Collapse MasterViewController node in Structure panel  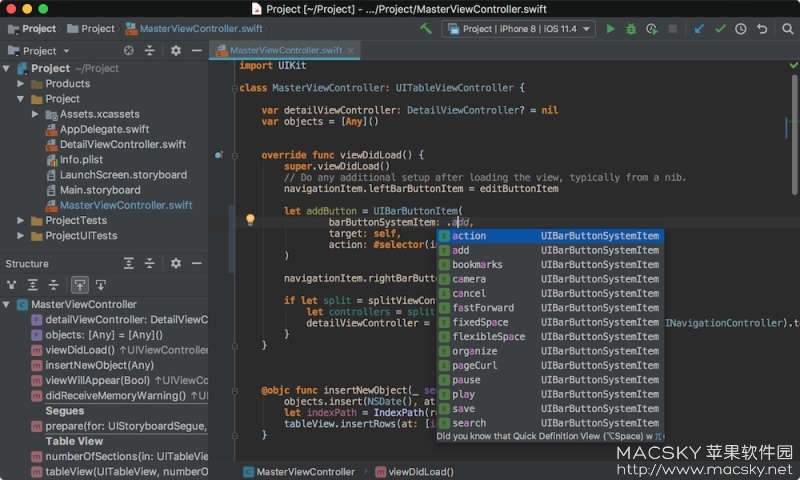[x=7, y=305]
